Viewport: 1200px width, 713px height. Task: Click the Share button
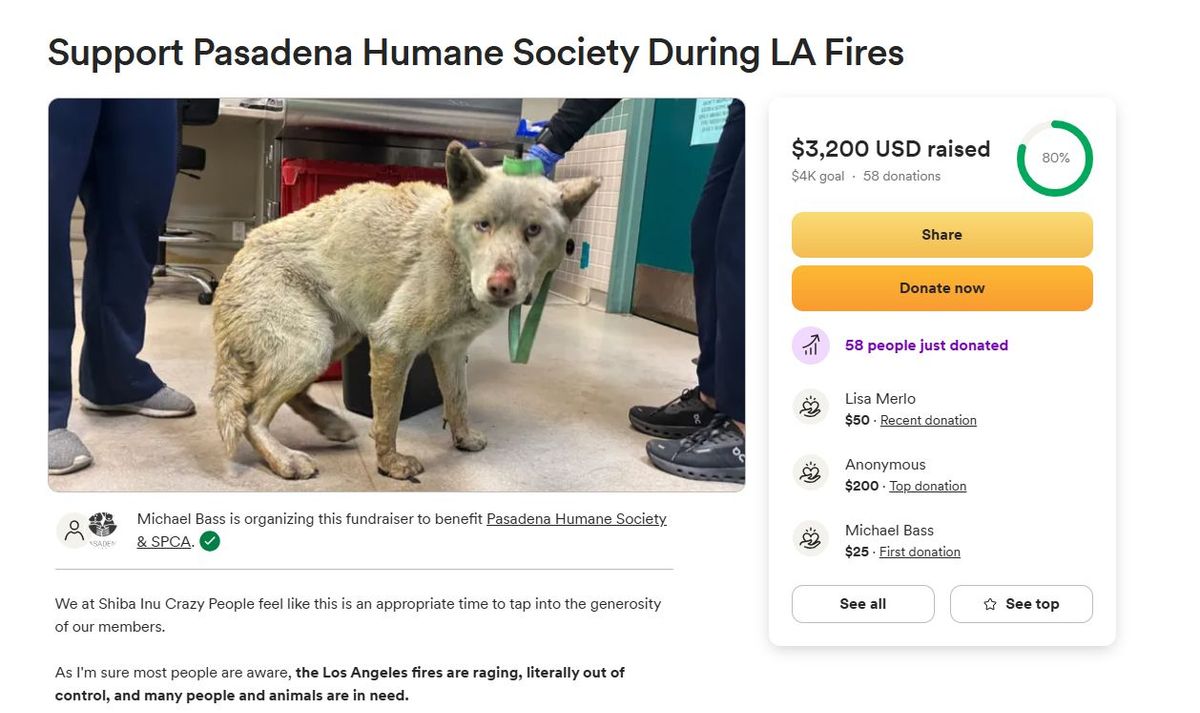point(941,234)
